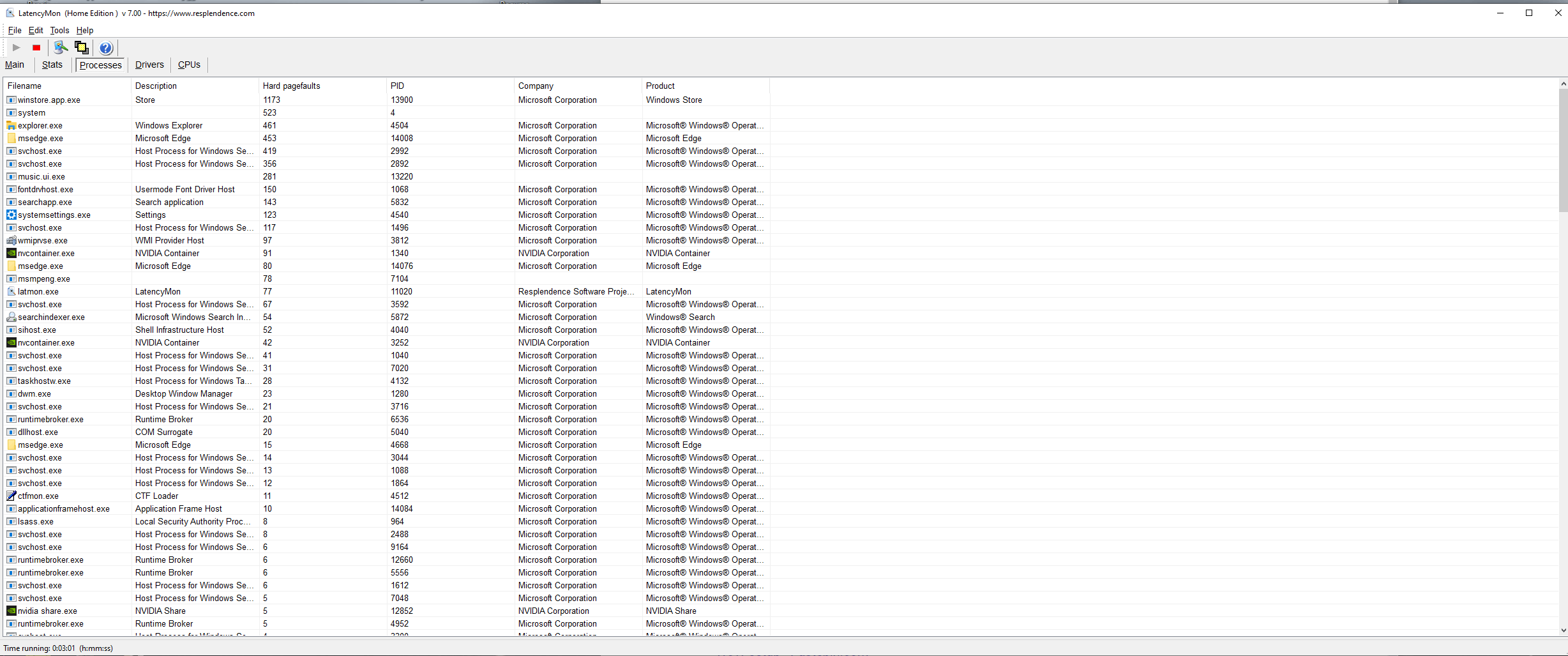Click the music.ui.exe row icon

[x=11, y=176]
